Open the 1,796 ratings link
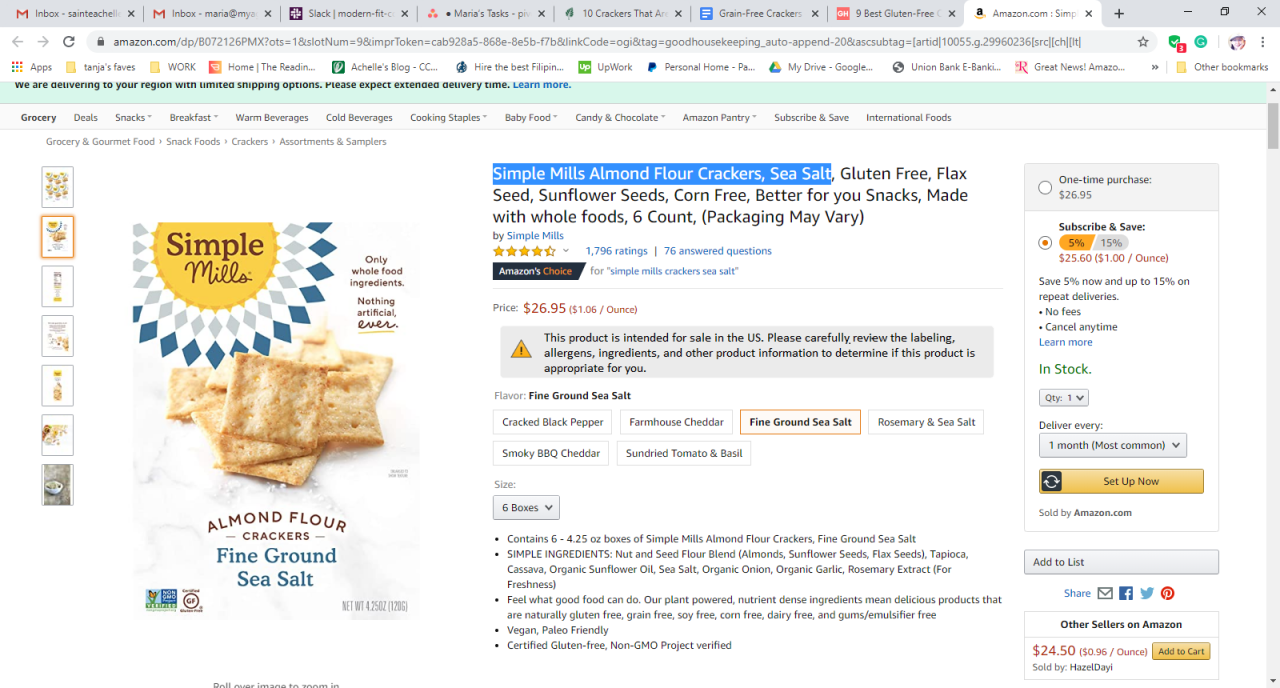The height and width of the screenshot is (688, 1280). [616, 251]
